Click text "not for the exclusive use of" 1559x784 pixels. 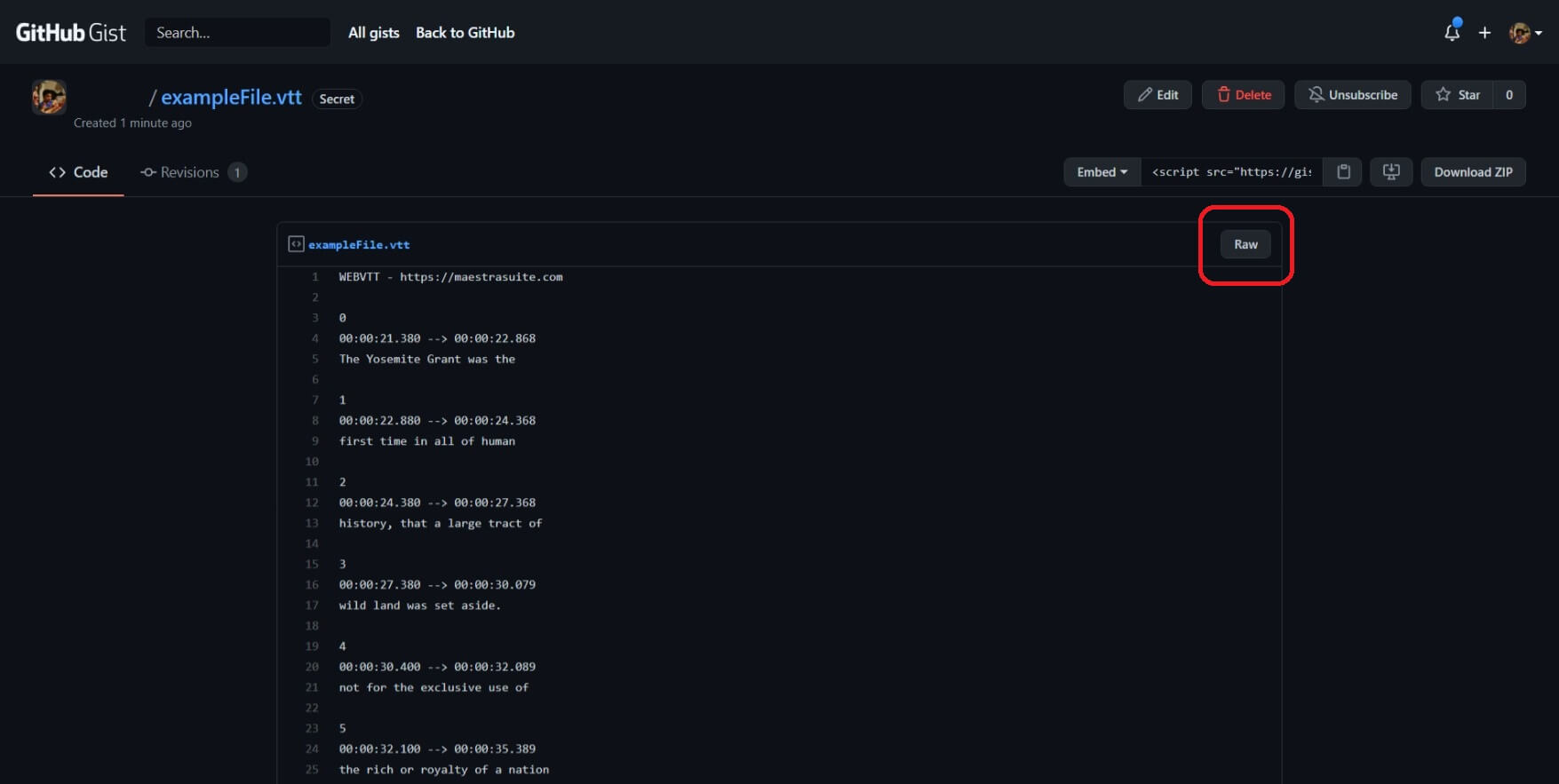tap(433, 688)
